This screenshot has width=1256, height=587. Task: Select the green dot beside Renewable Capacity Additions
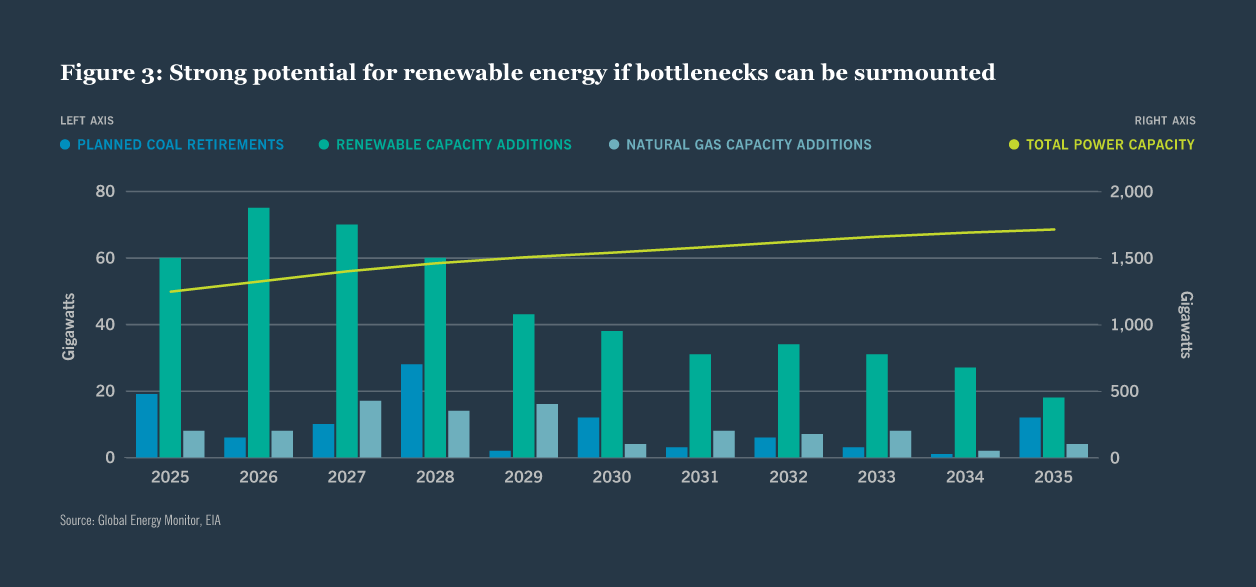[323, 144]
